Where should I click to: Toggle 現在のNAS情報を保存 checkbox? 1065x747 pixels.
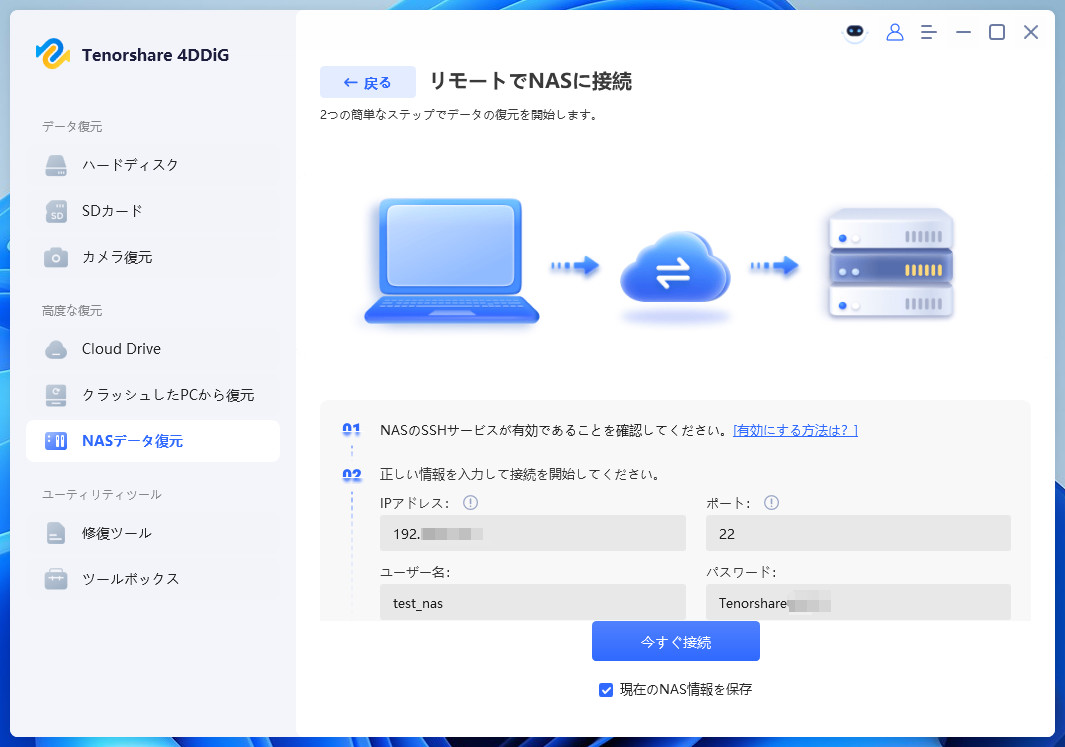(606, 690)
